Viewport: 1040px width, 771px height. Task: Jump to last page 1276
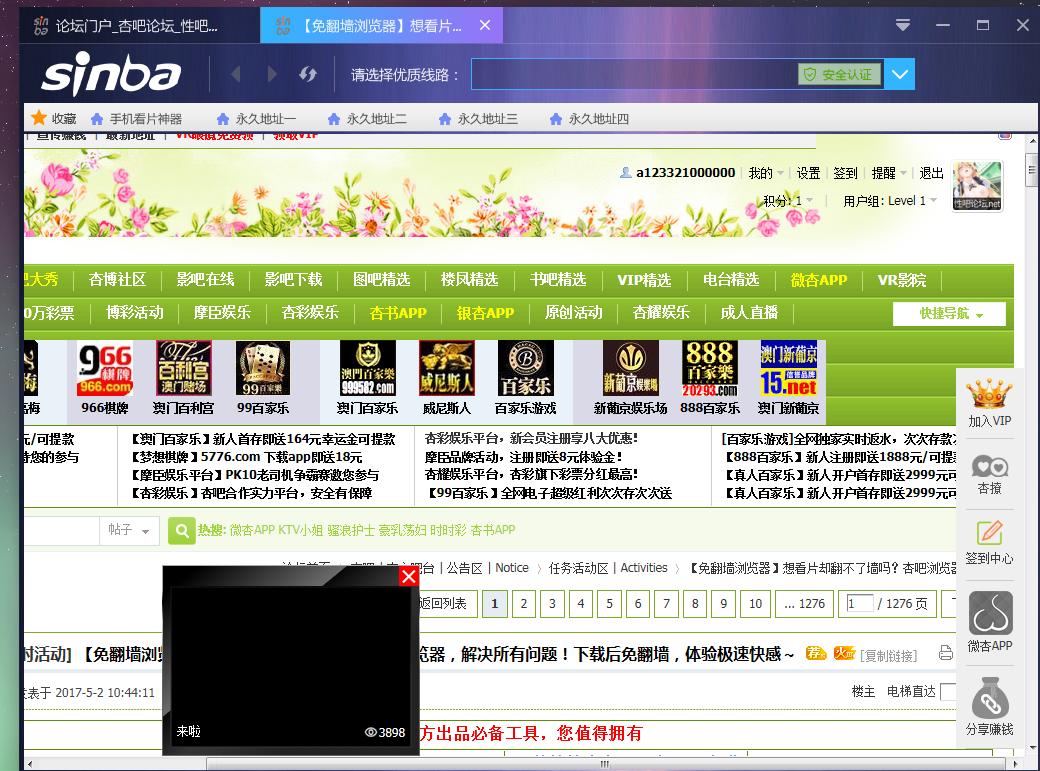[804, 603]
